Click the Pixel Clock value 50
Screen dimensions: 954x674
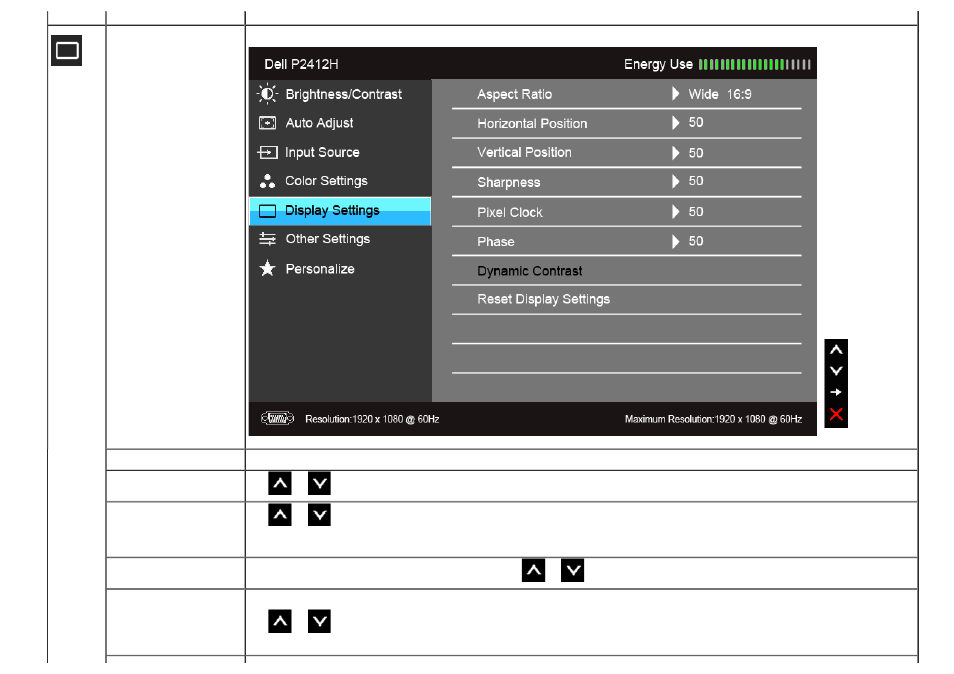click(x=696, y=212)
